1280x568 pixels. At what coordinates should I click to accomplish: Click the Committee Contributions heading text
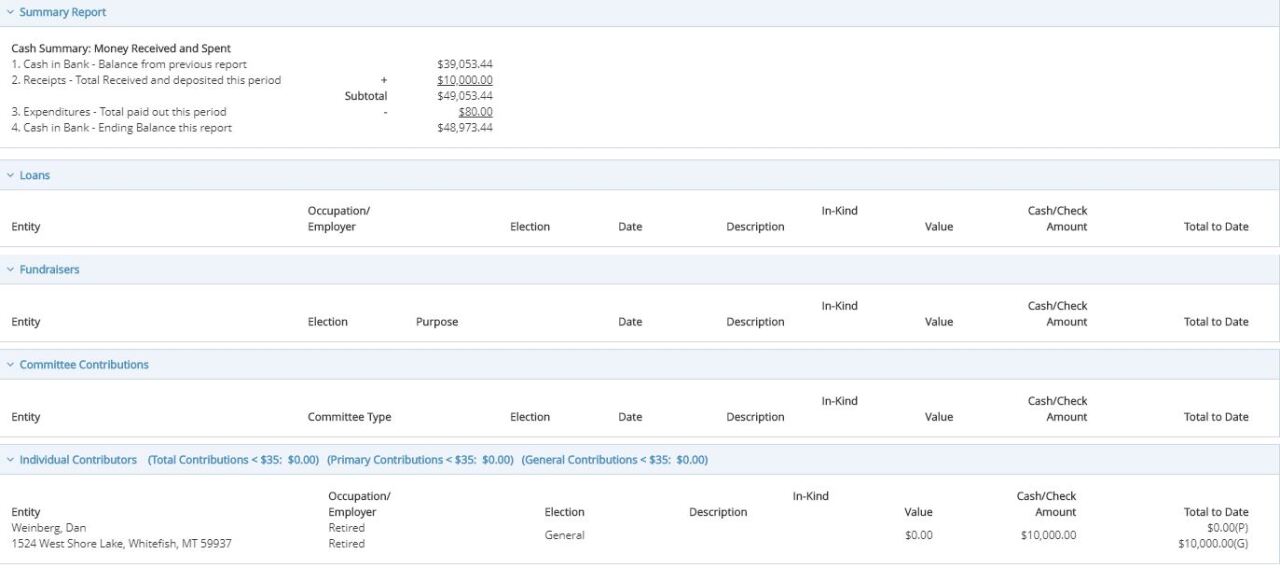(84, 365)
